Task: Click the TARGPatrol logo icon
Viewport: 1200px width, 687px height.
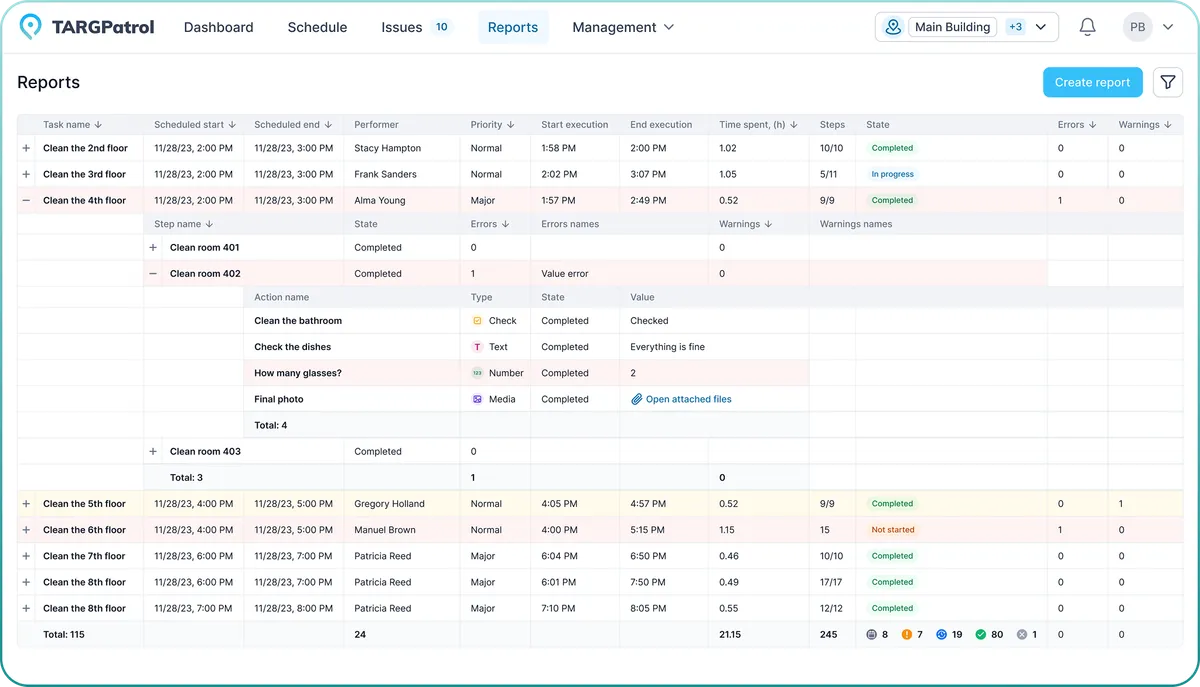Action: point(29,26)
